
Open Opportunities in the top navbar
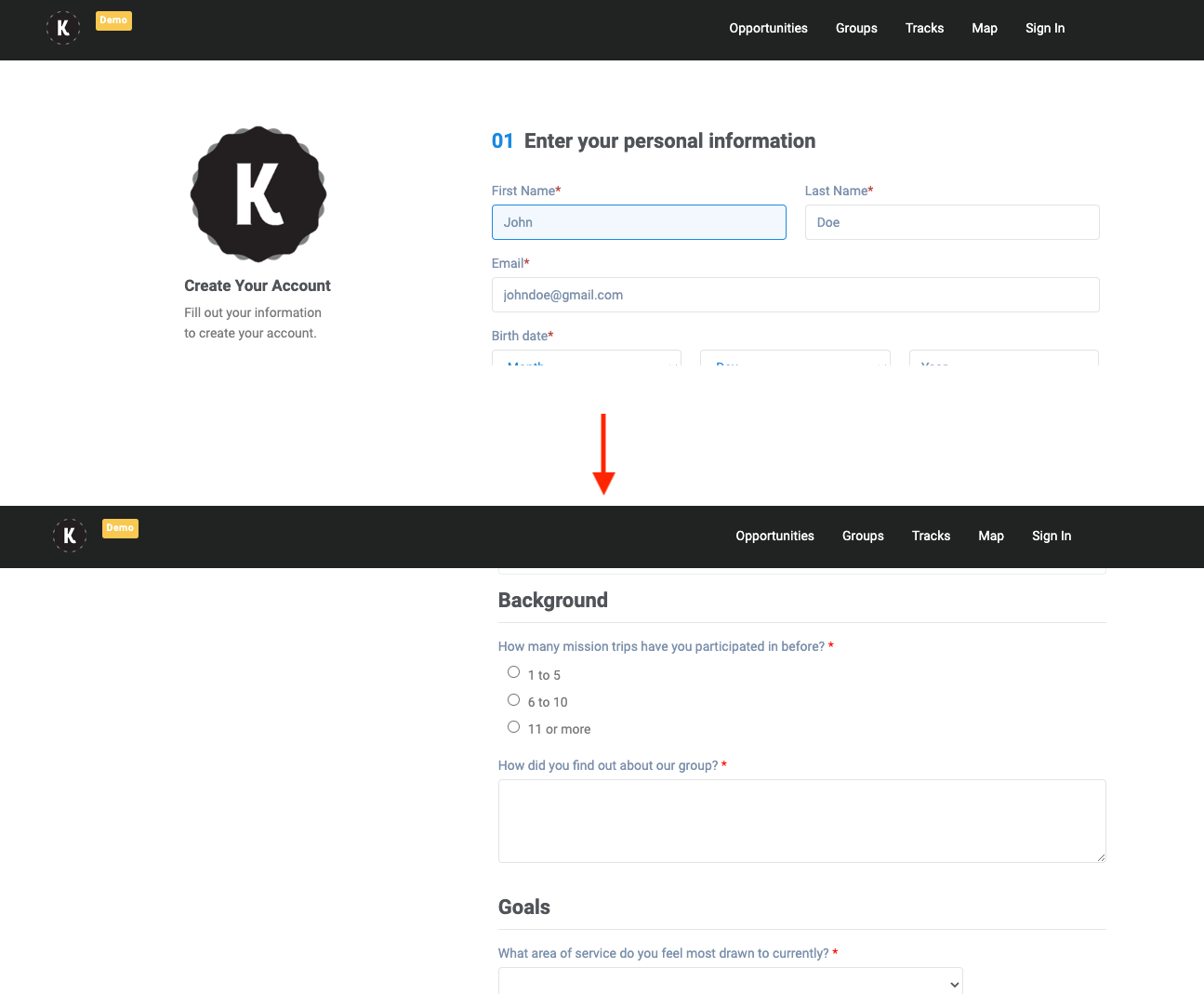tap(768, 28)
